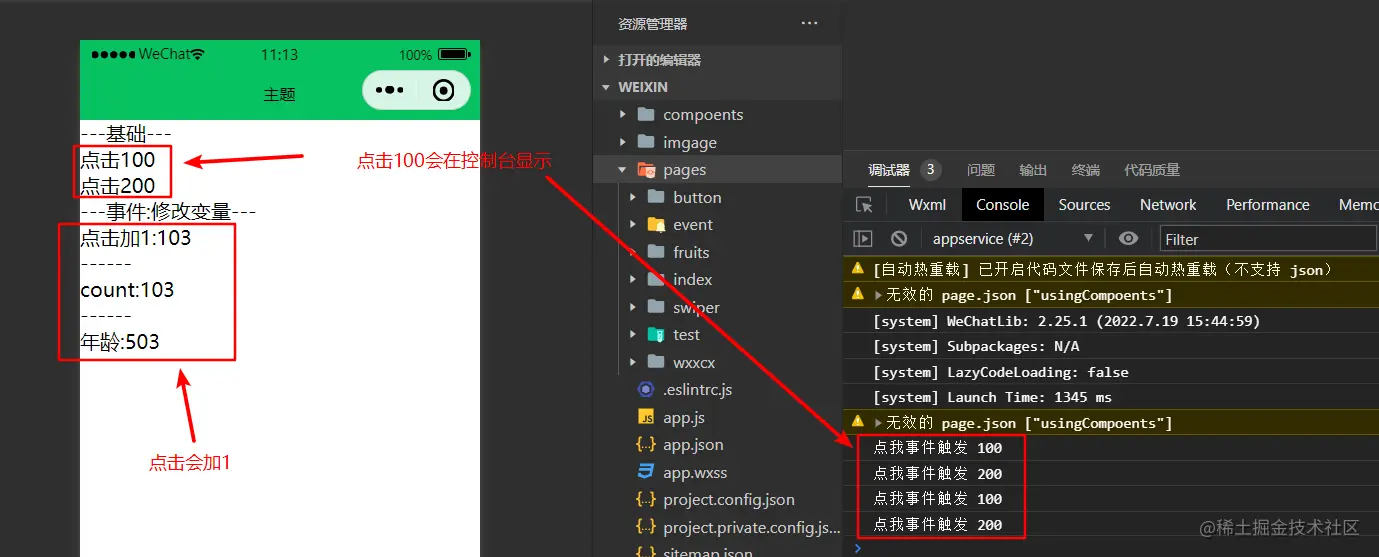
Task: Select the Launch Time: 1345 ms log
Action: (992, 397)
